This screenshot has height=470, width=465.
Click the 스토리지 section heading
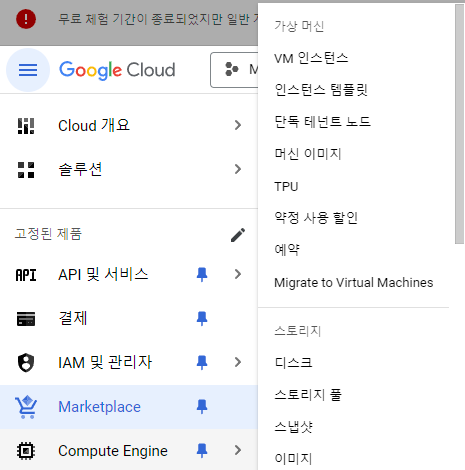[x=297, y=331]
